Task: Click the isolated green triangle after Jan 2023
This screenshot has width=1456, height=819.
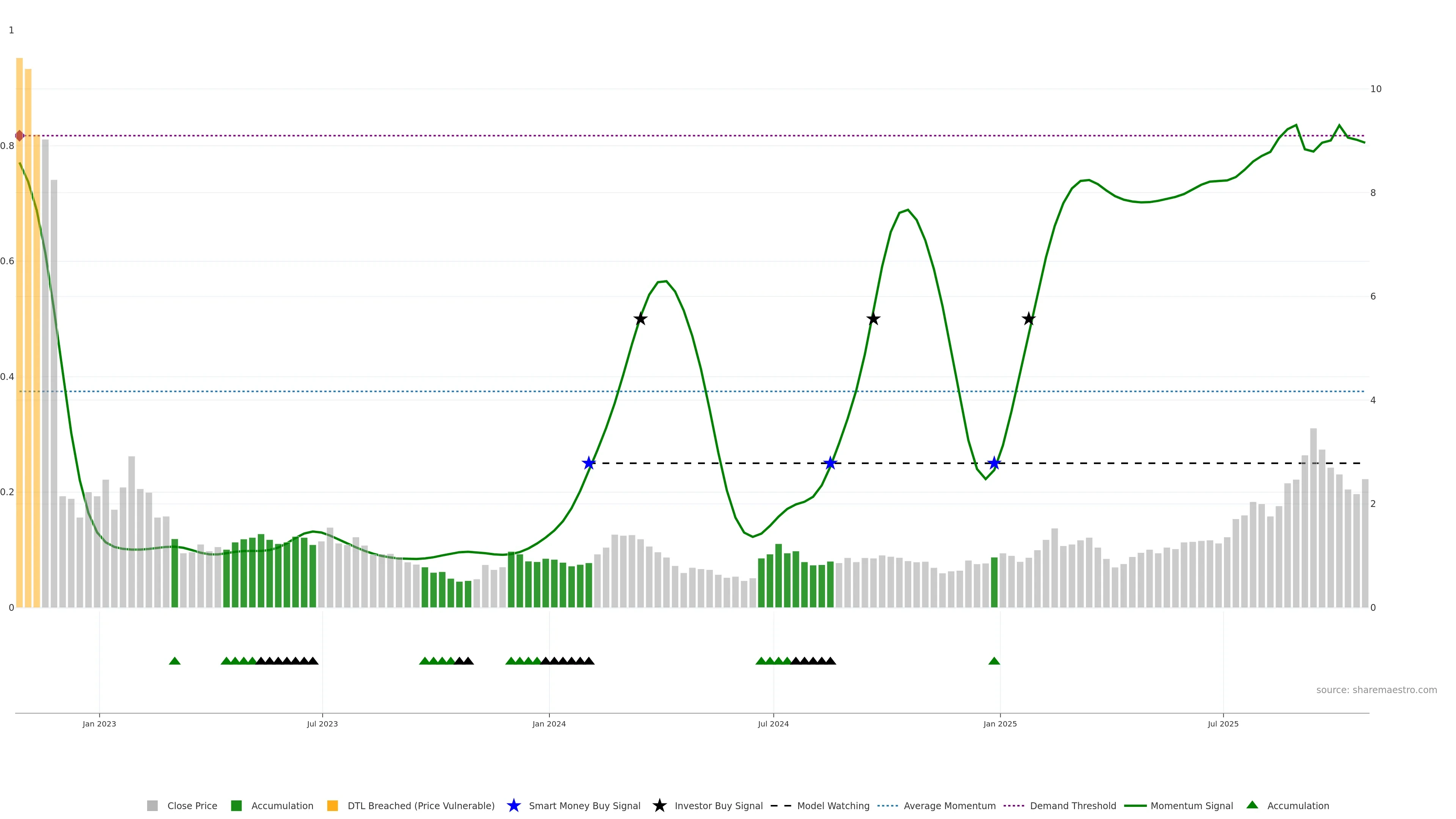Action: (175, 661)
